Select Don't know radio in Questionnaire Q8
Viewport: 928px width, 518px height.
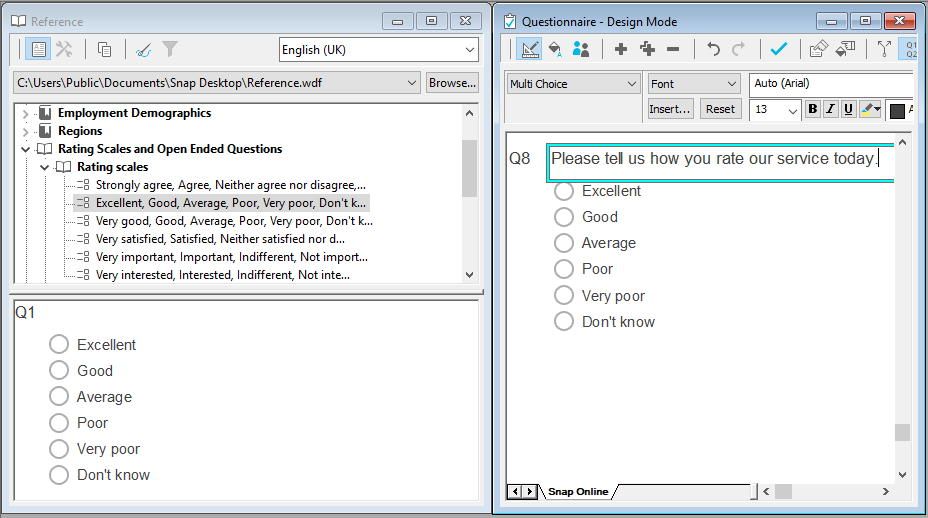coord(564,321)
